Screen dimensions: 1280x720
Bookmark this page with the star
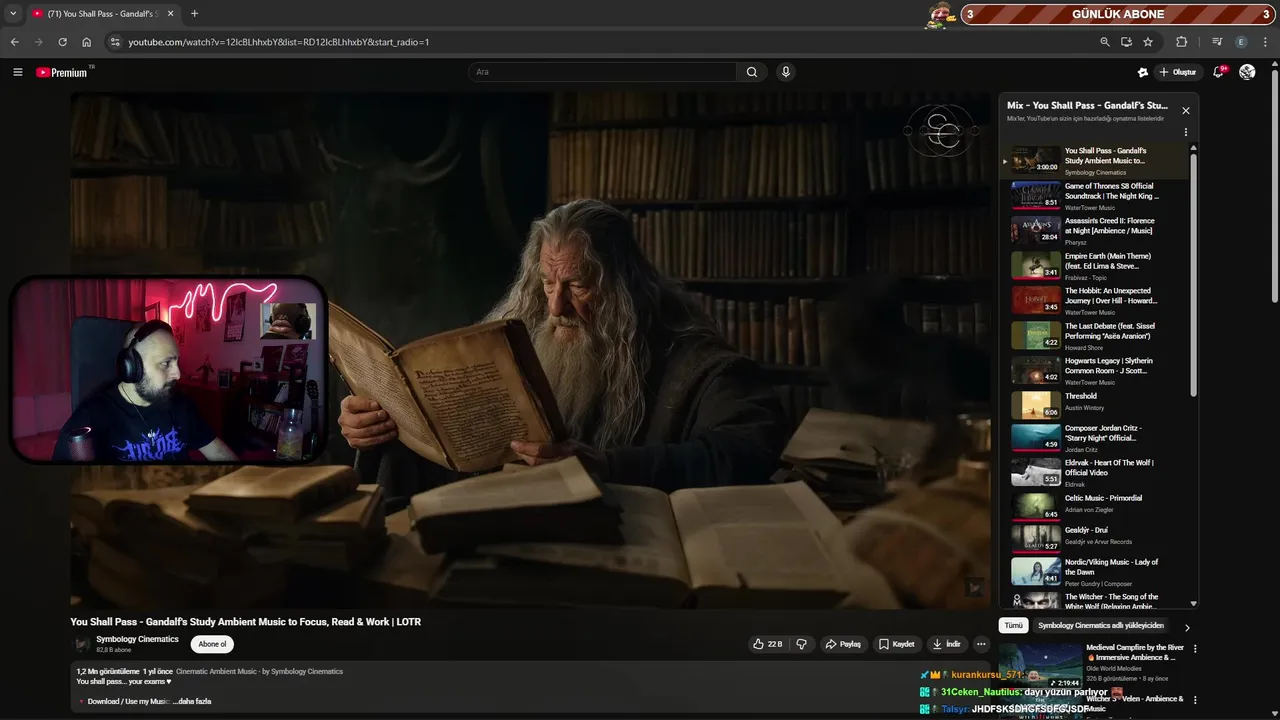point(1148,42)
